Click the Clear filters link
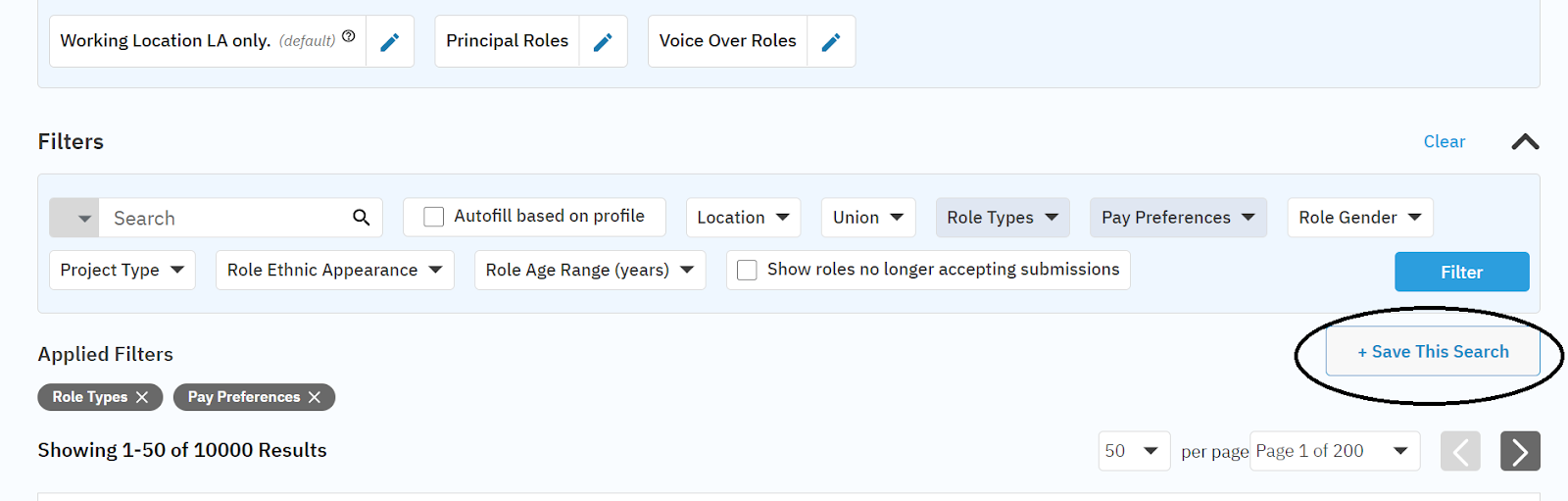This screenshot has width=1568, height=501. [x=1444, y=142]
